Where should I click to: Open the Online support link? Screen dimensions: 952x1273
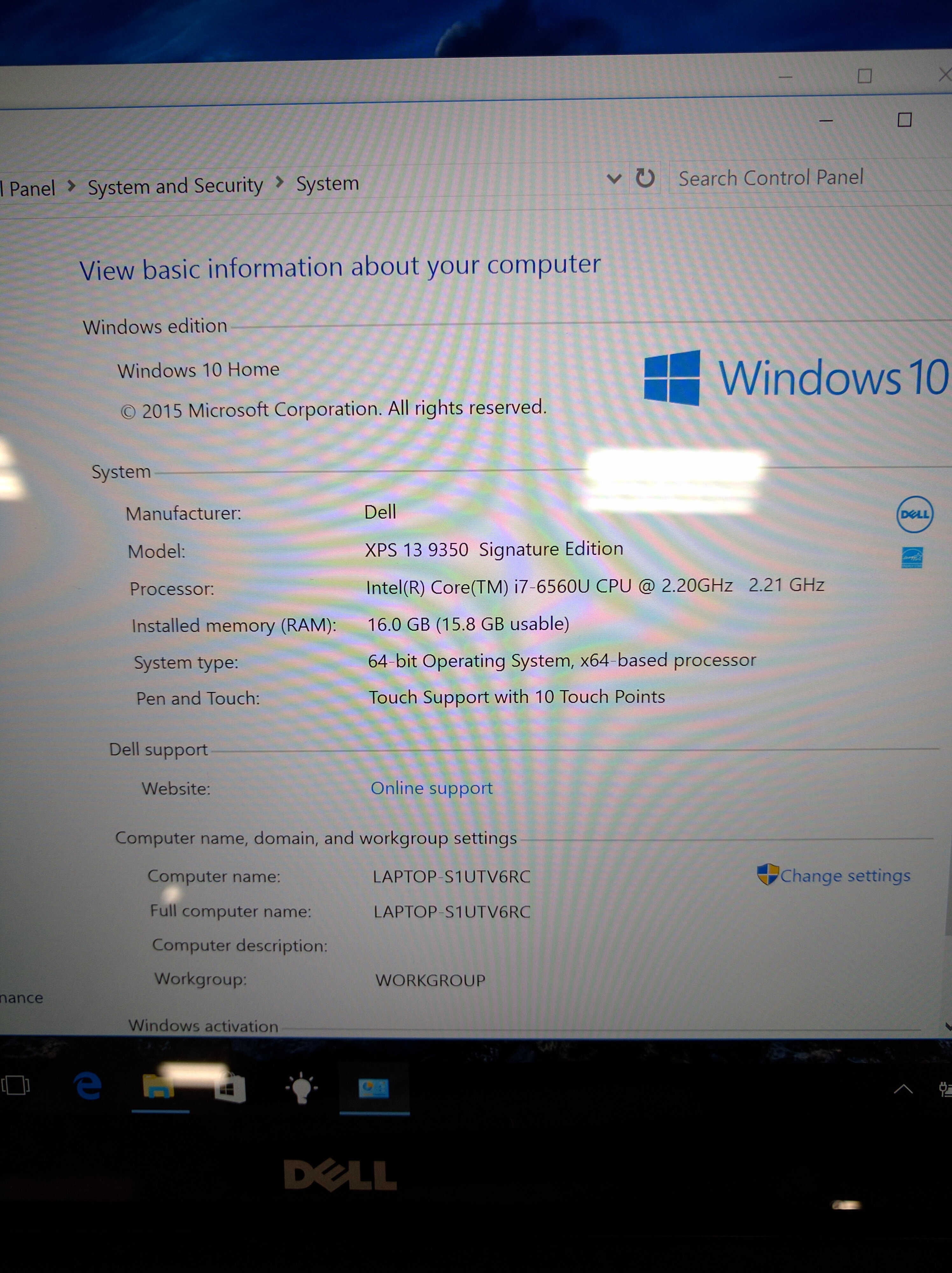(431, 788)
